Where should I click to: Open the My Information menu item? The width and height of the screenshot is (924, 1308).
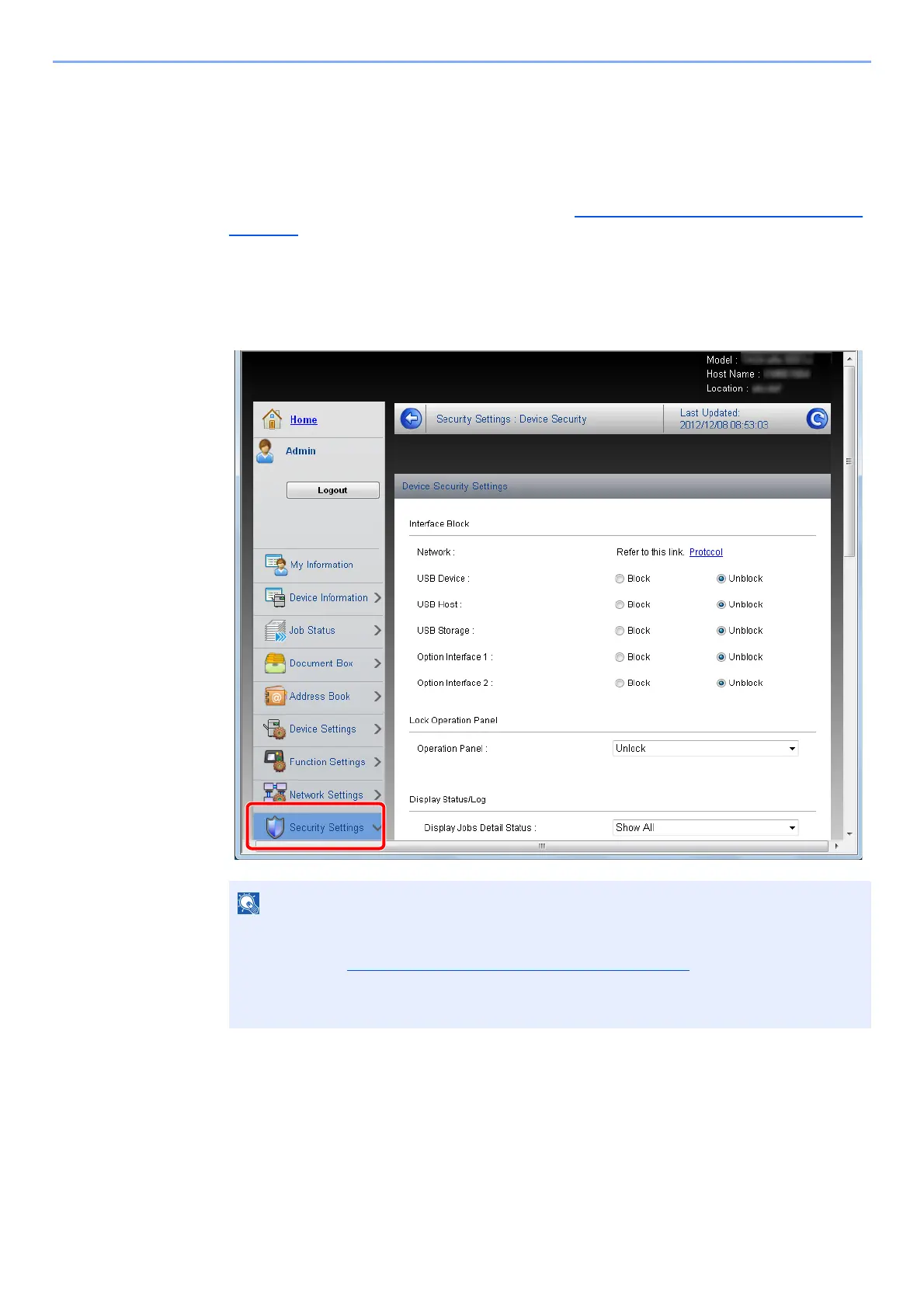(x=321, y=565)
